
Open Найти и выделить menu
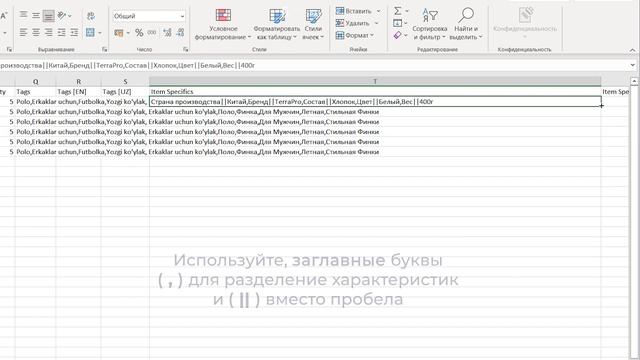pos(466,24)
